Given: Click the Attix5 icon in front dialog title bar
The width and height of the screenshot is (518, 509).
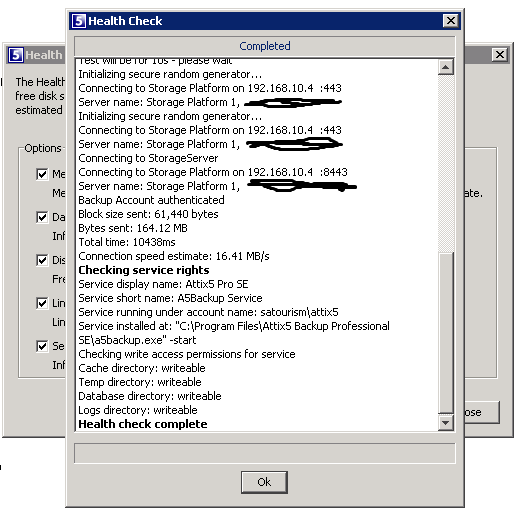Looking at the screenshot, I should click(79, 21).
